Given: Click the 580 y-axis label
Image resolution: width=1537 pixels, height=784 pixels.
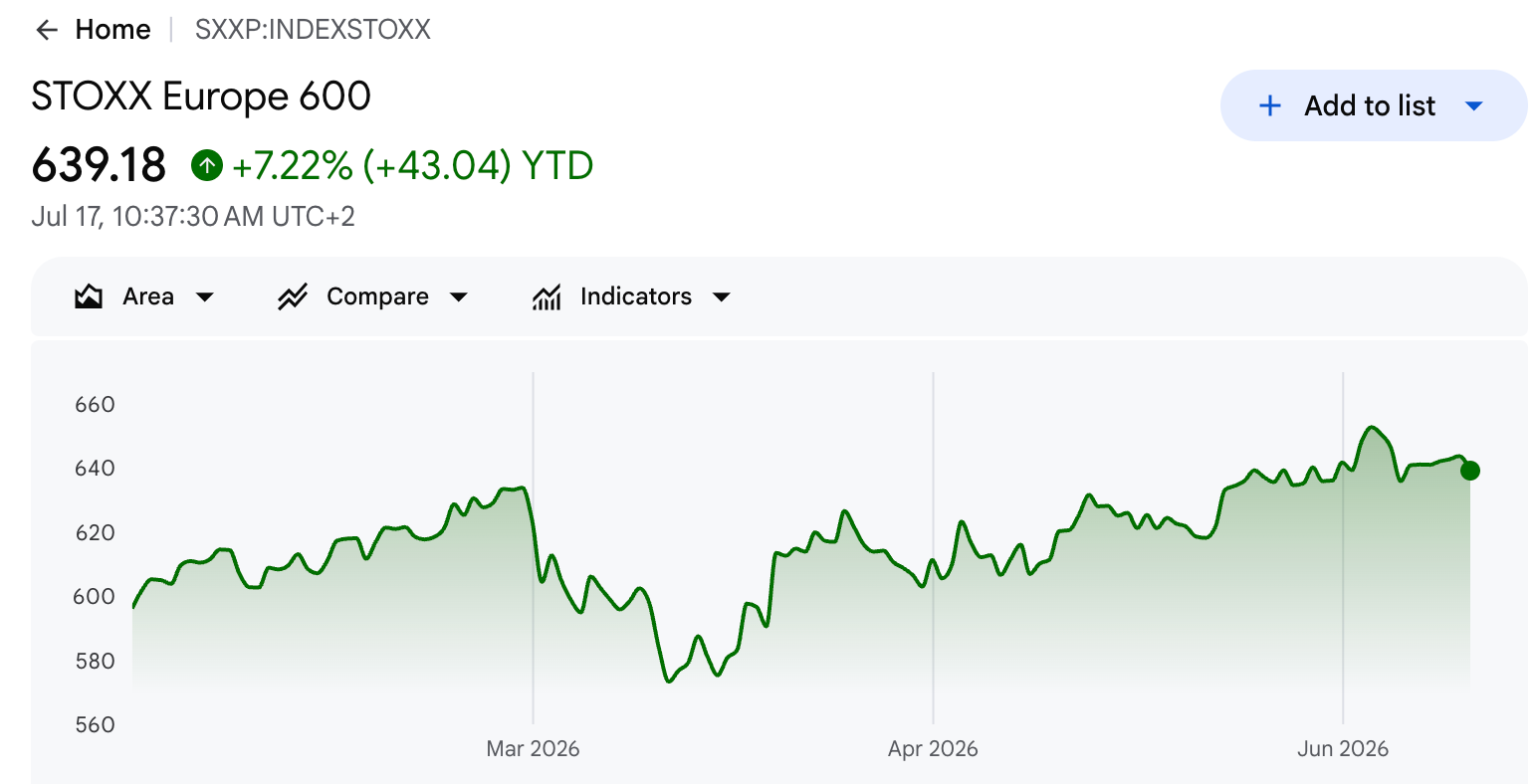Looking at the screenshot, I should (x=96, y=661).
